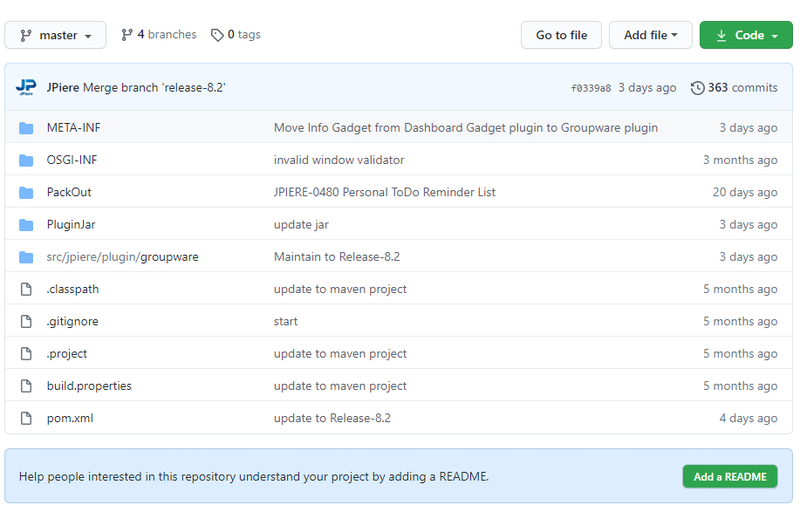Click the META-INF folder icon

pos(26,128)
